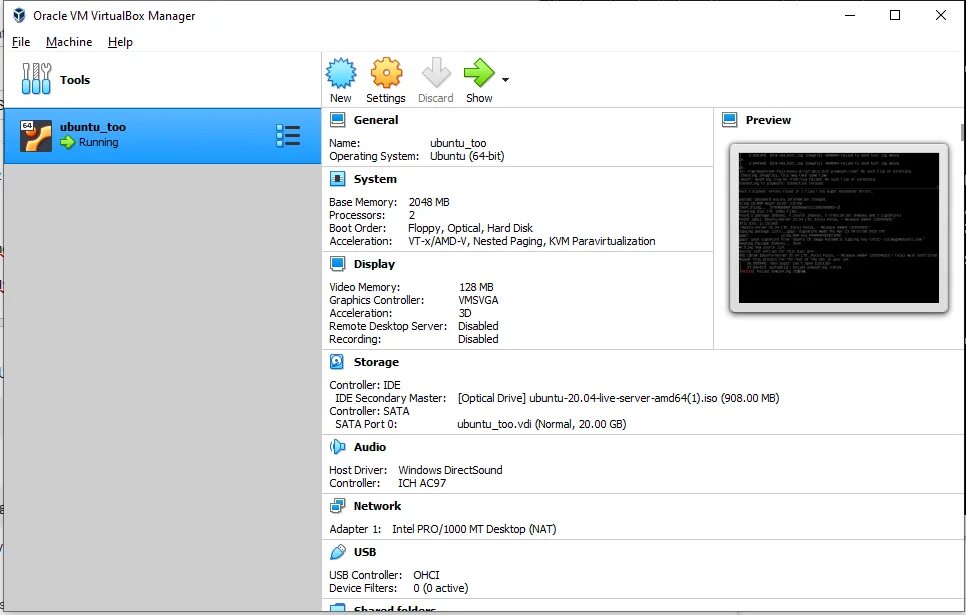The width and height of the screenshot is (966, 615).
Task: Open the USB section heading
Action: tap(365, 552)
